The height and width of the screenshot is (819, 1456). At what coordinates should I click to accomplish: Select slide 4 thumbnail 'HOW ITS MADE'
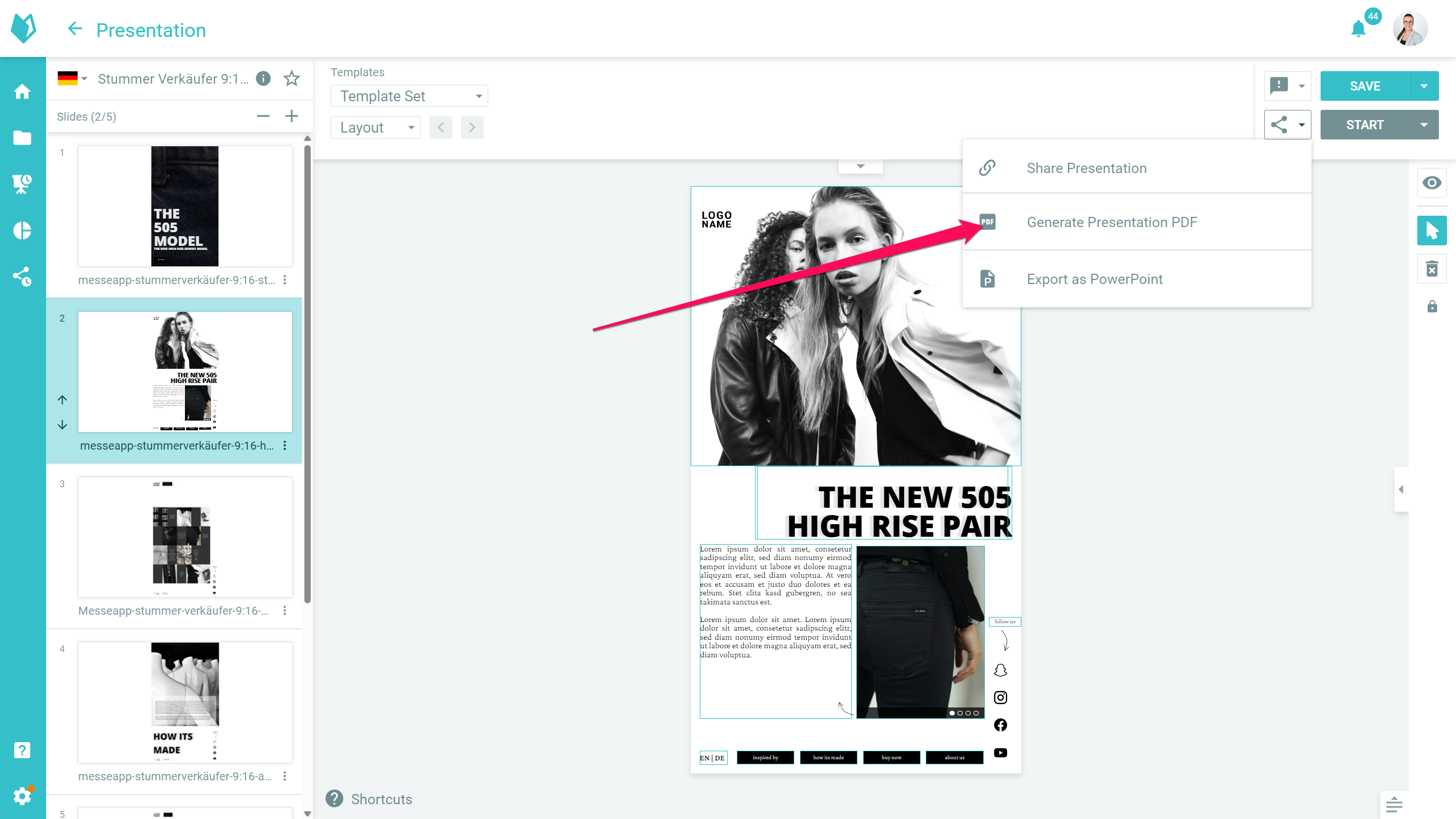click(185, 702)
